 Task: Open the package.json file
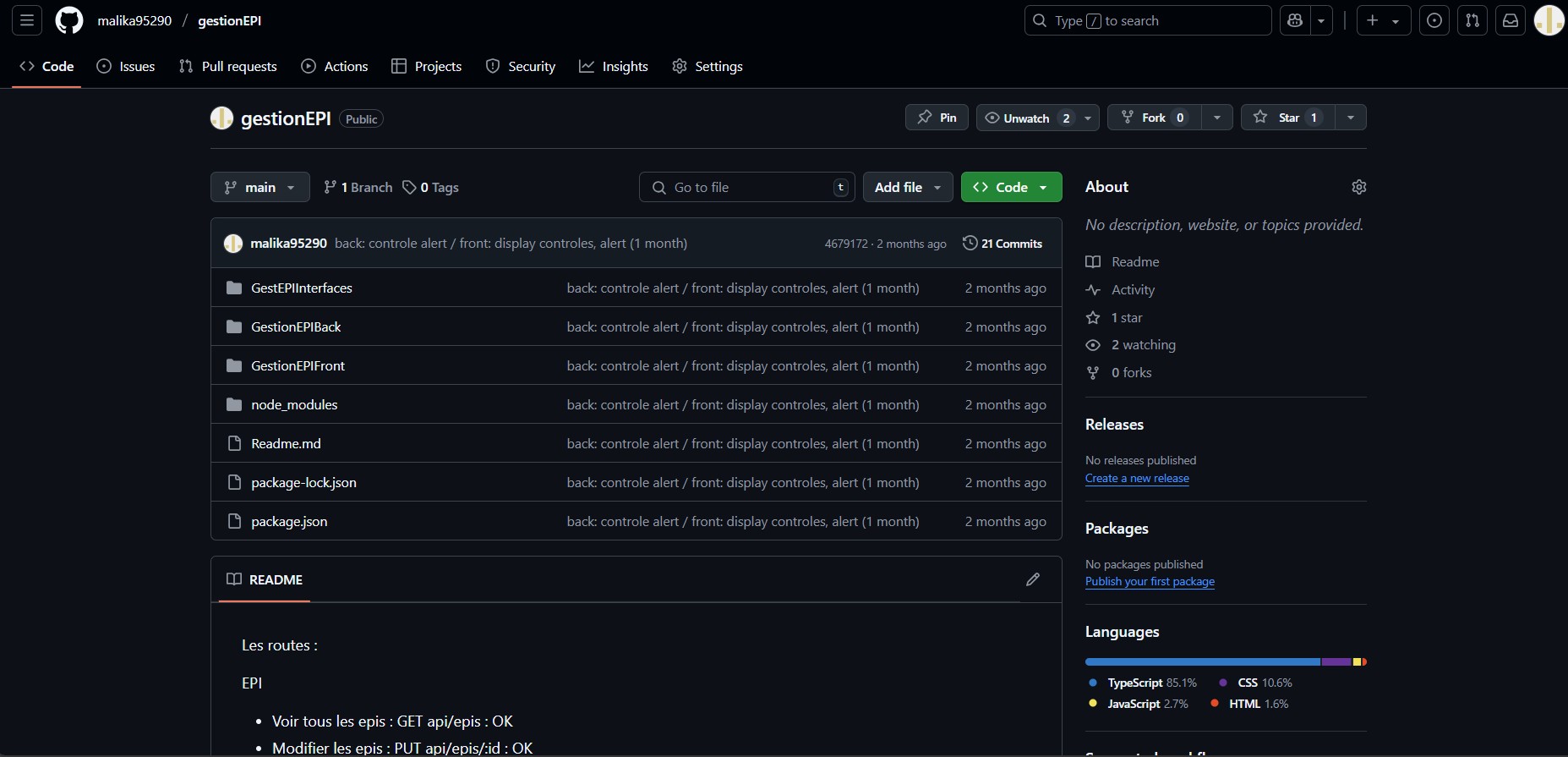click(x=289, y=521)
